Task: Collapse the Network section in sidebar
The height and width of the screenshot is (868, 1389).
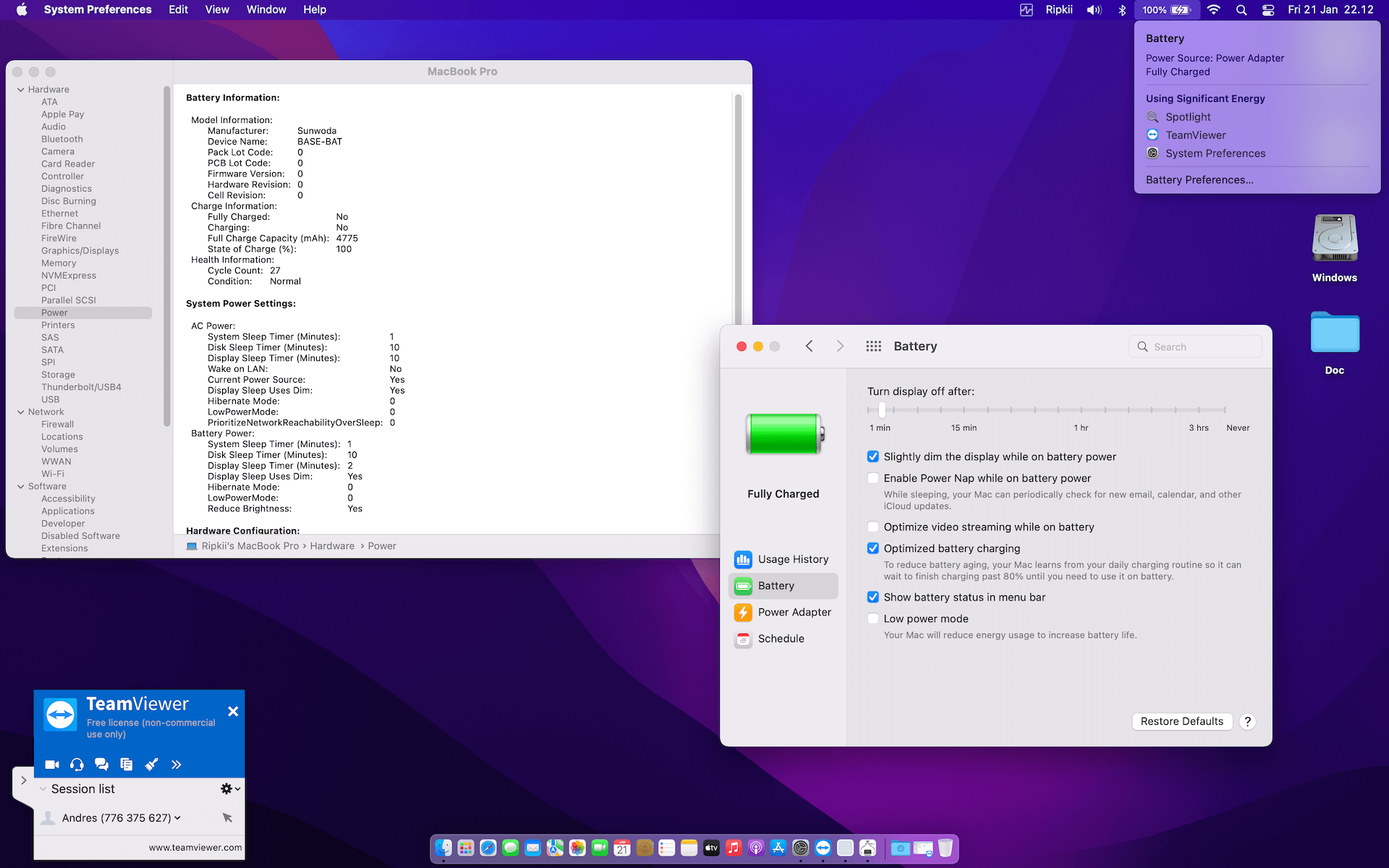Action: pos(21,412)
